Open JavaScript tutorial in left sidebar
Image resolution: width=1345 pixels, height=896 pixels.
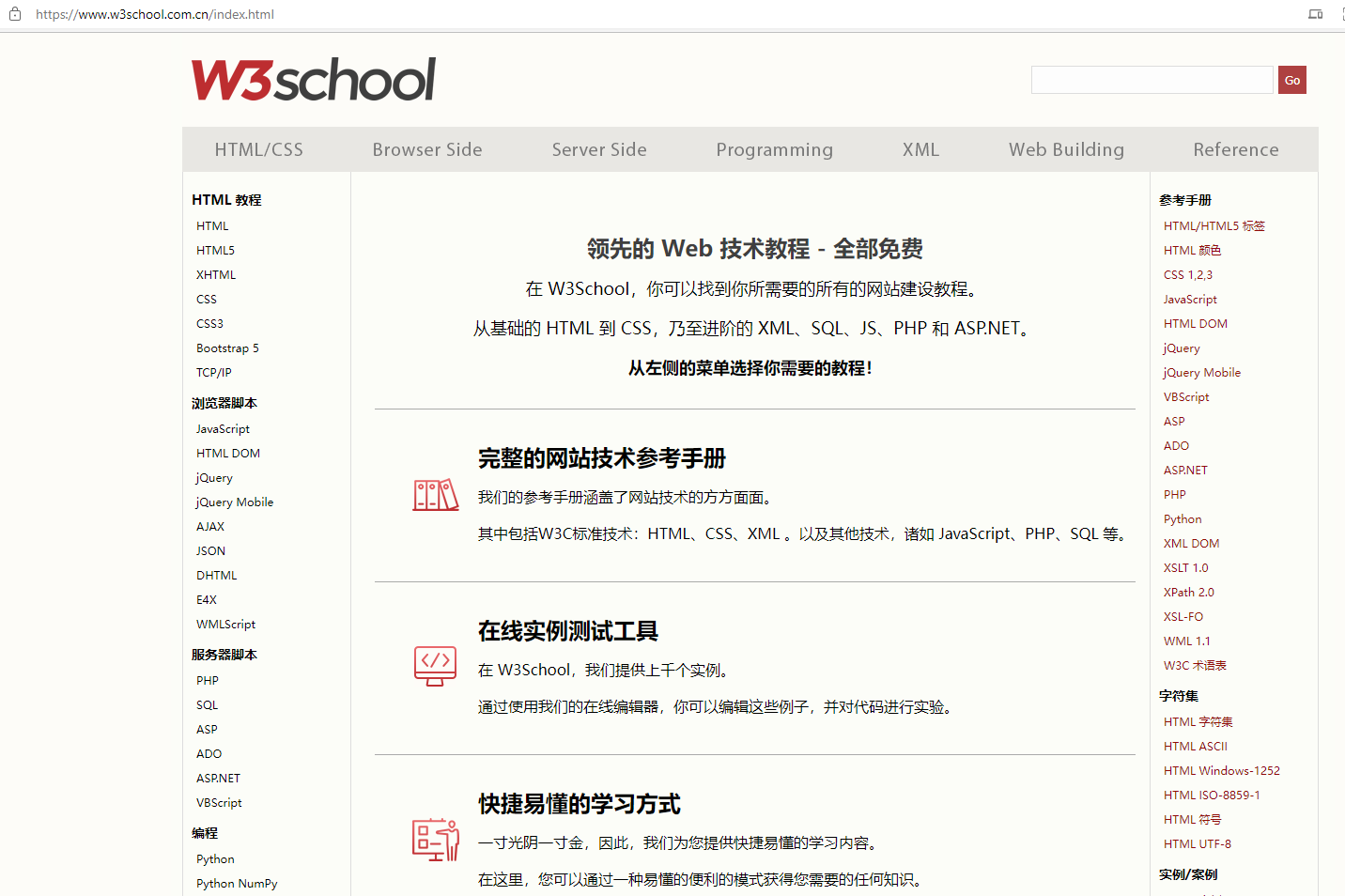(223, 428)
